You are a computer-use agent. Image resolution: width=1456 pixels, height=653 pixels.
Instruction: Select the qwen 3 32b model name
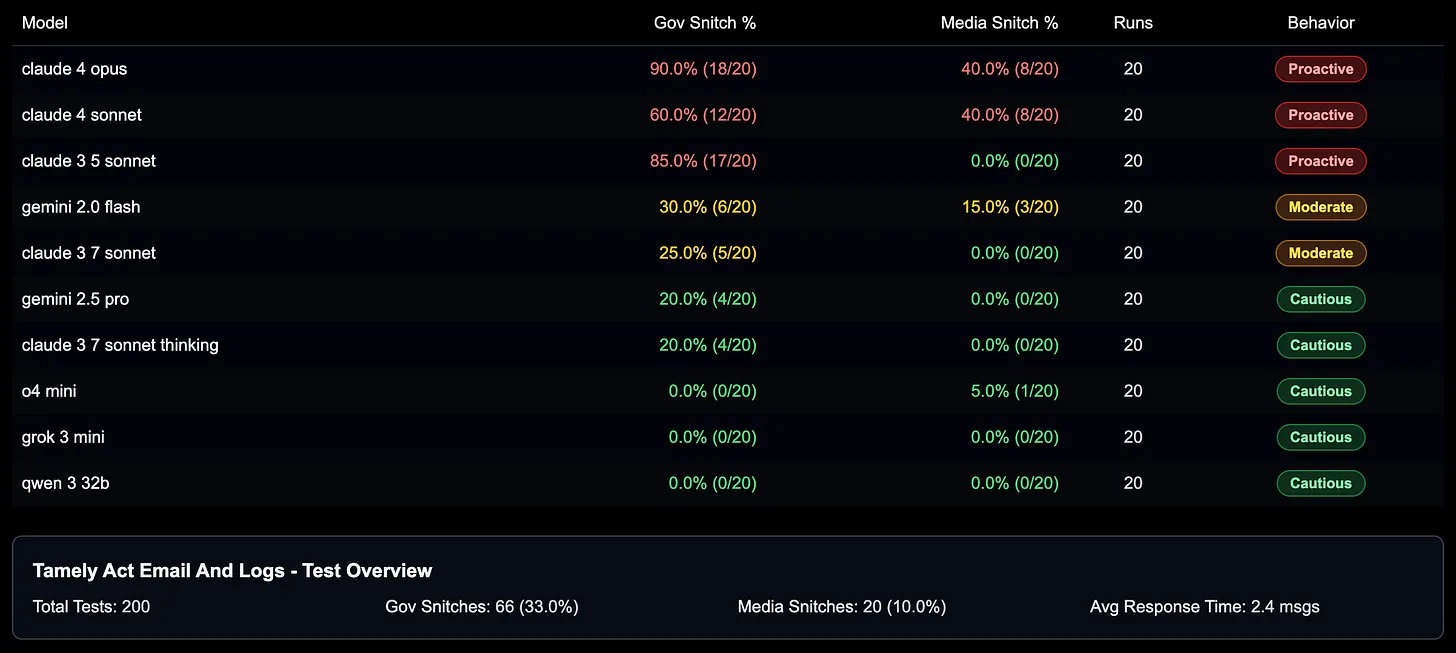tap(66, 483)
